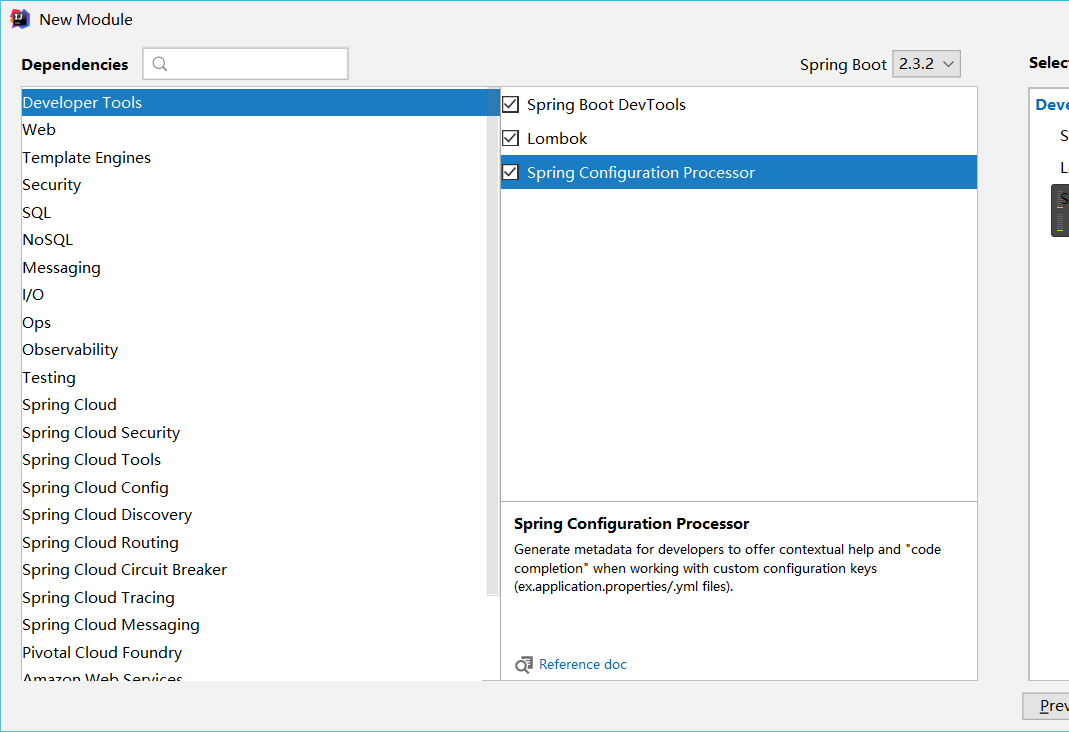The image size is (1069, 732).
Task: Click the Lombok dependency label
Action: (557, 138)
